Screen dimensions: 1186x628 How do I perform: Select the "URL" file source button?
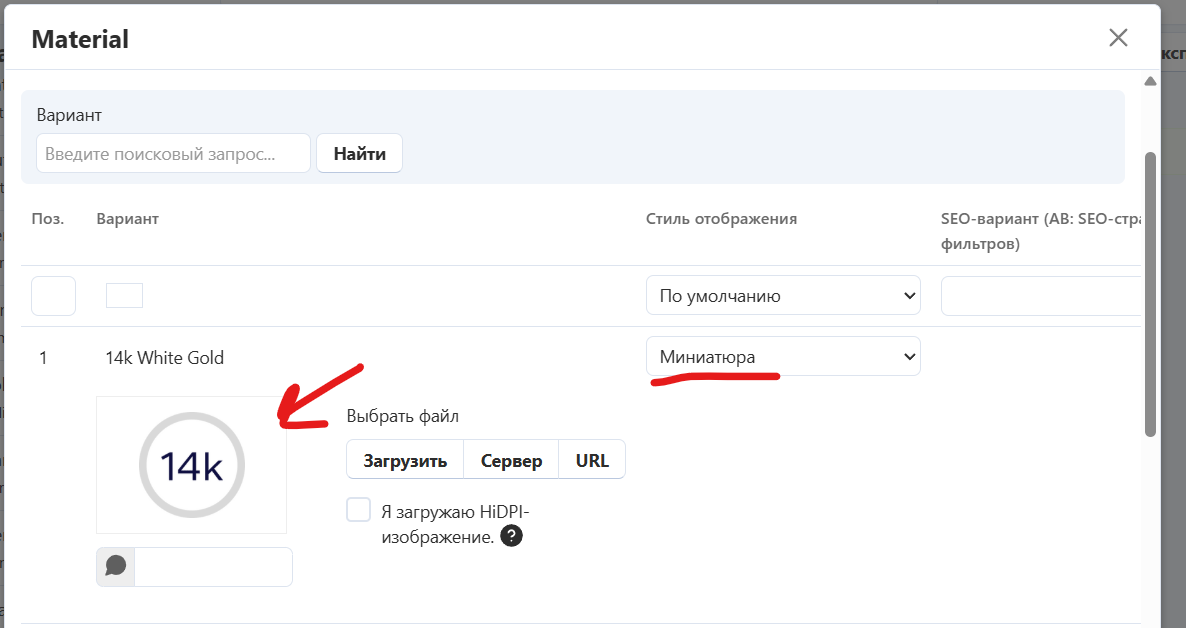coord(592,461)
